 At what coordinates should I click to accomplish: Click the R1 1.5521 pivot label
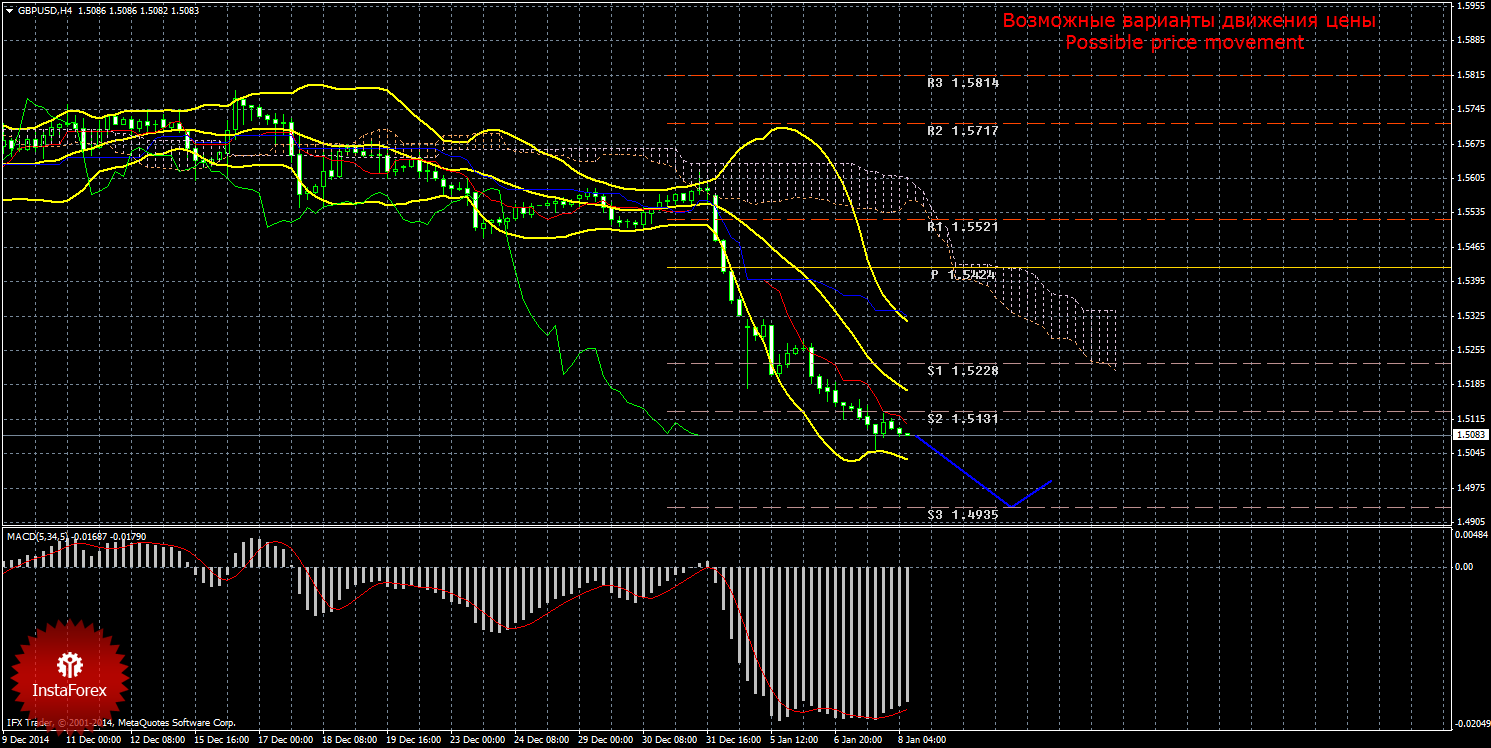[x=962, y=227]
